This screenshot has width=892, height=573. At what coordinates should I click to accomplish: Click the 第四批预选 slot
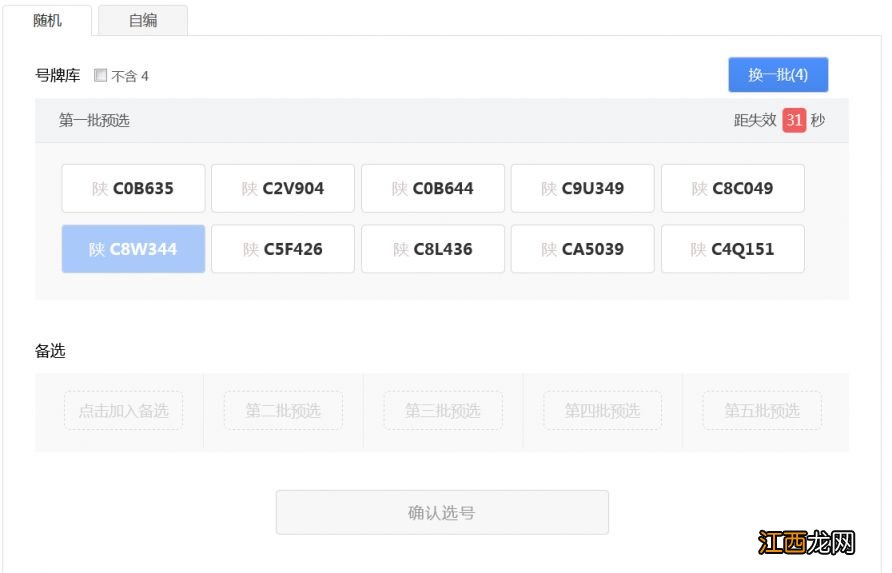602,411
